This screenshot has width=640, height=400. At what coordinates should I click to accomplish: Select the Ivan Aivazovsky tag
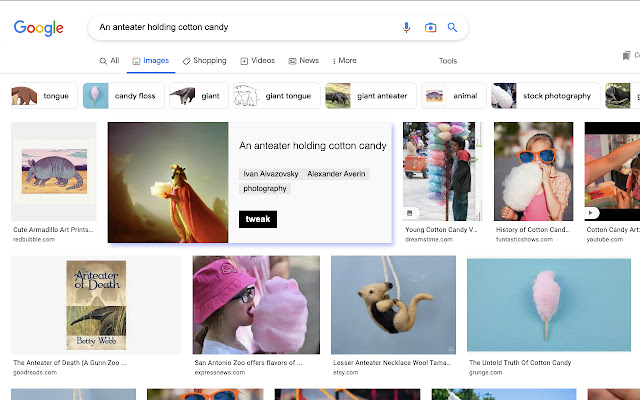click(x=271, y=174)
